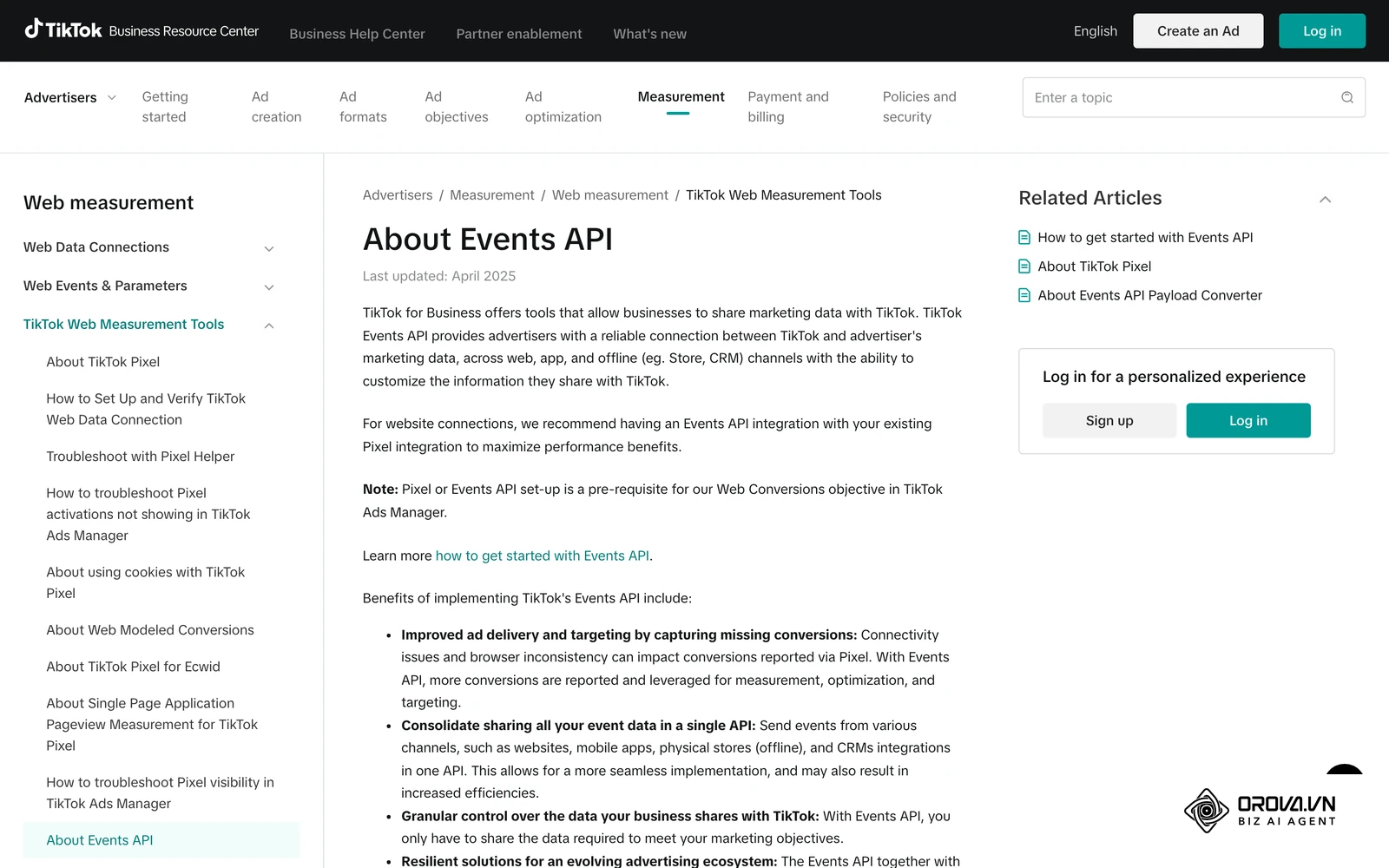The width and height of the screenshot is (1389, 868).
Task: Select the Measurement tab
Action: click(x=681, y=97)
